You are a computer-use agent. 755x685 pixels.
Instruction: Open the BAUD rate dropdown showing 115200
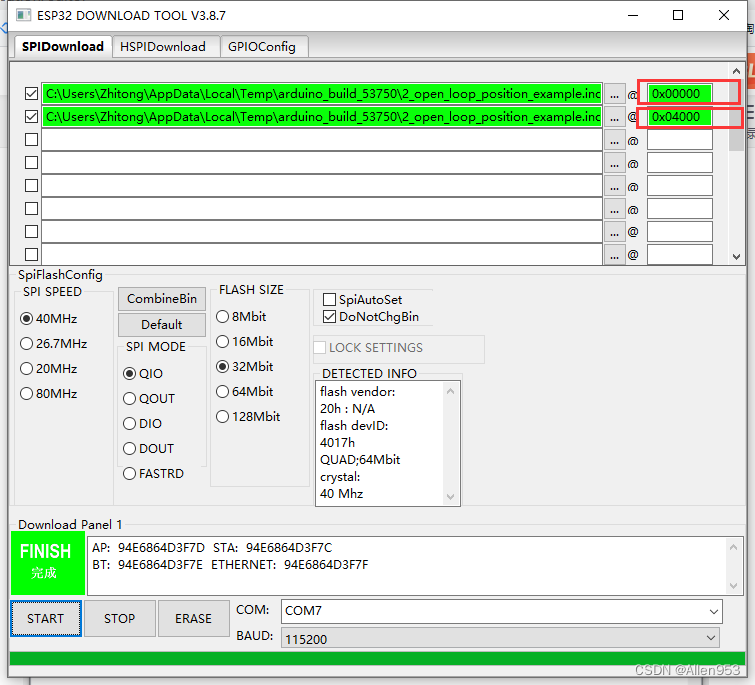[501, 638]
